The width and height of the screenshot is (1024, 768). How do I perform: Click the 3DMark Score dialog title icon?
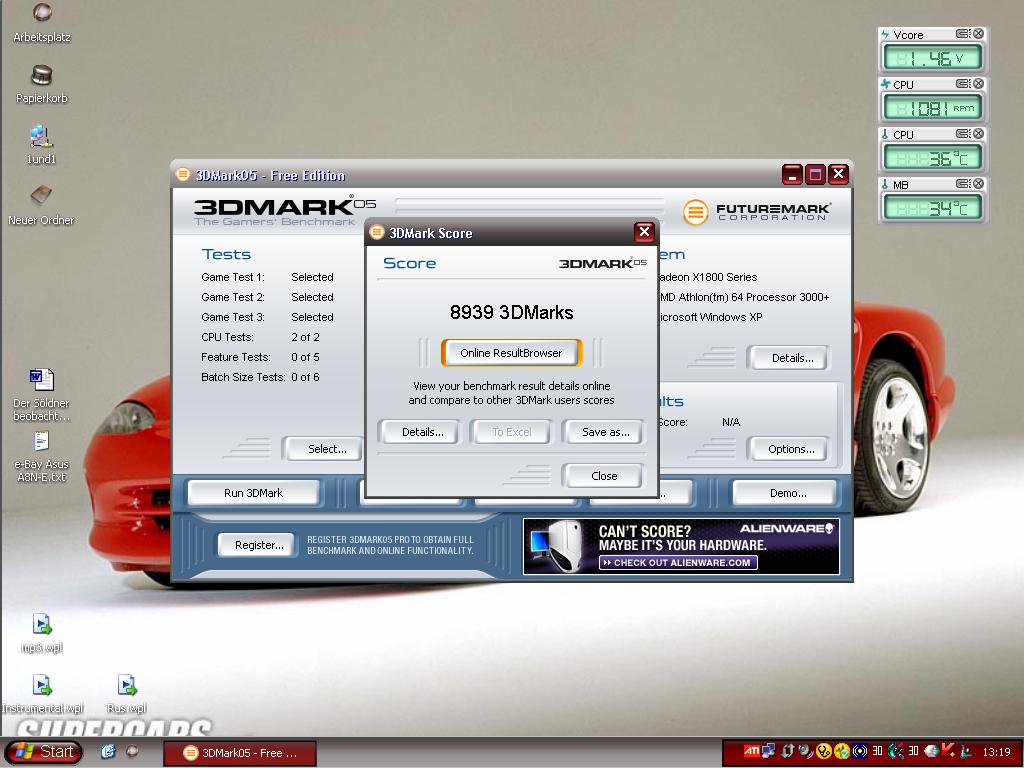tap(377, 232)
